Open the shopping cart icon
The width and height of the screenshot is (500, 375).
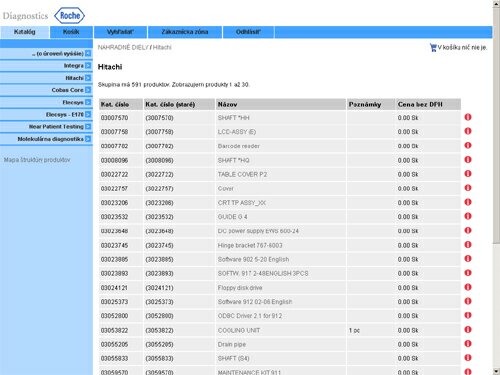pos(433,47)
